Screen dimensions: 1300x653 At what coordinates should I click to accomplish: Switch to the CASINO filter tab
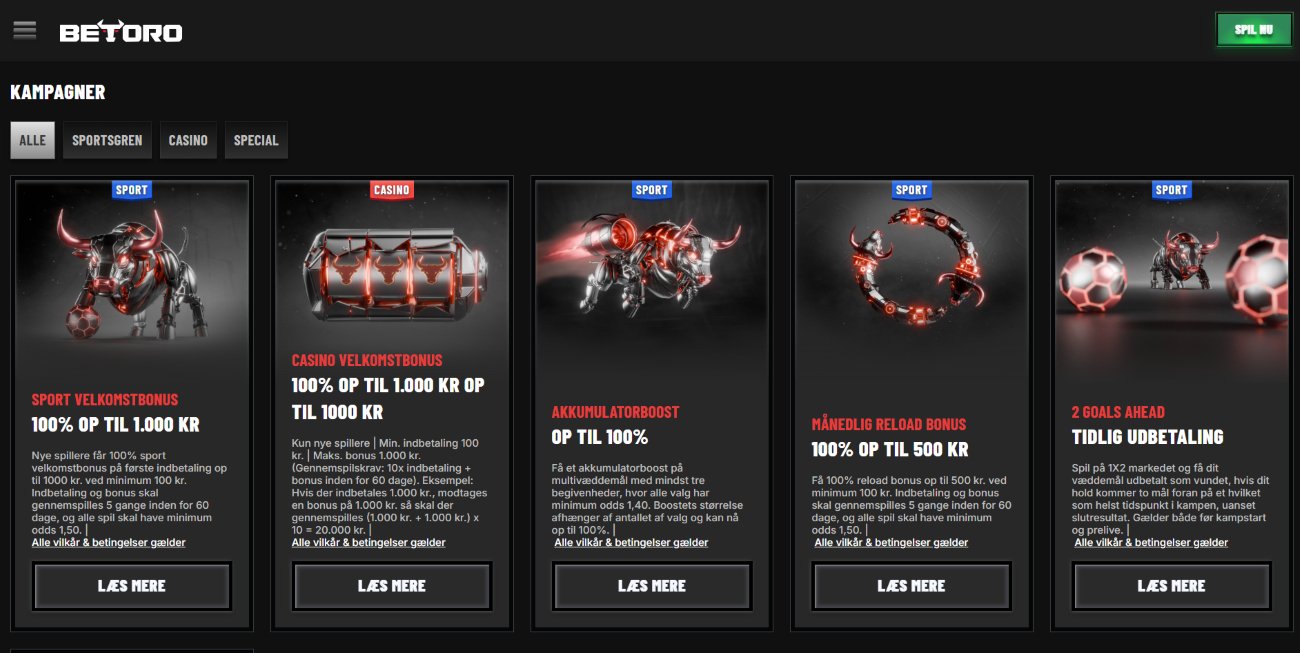[x=188, y=140]
